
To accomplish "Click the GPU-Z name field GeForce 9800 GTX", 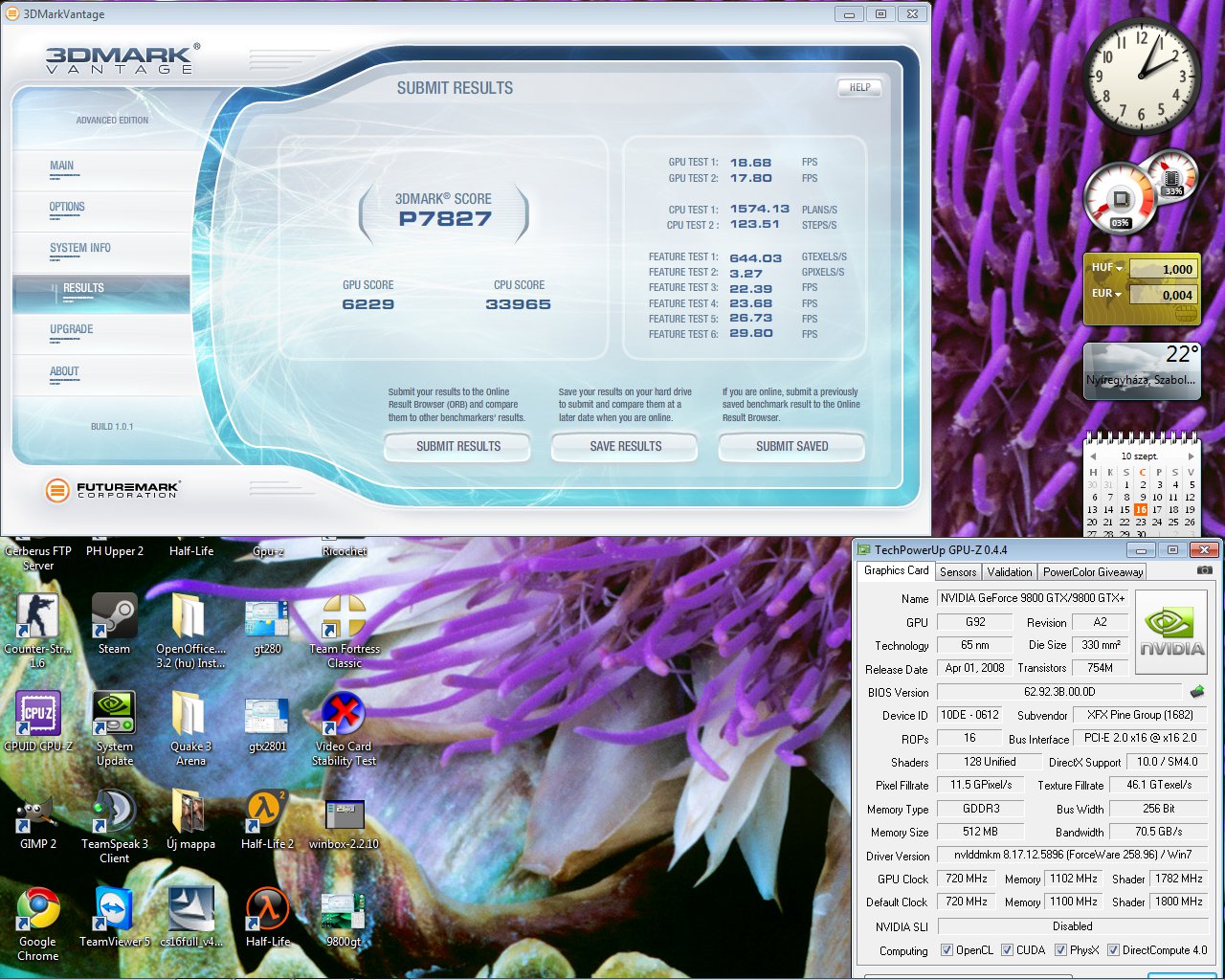I will (x=1033, y=598).
